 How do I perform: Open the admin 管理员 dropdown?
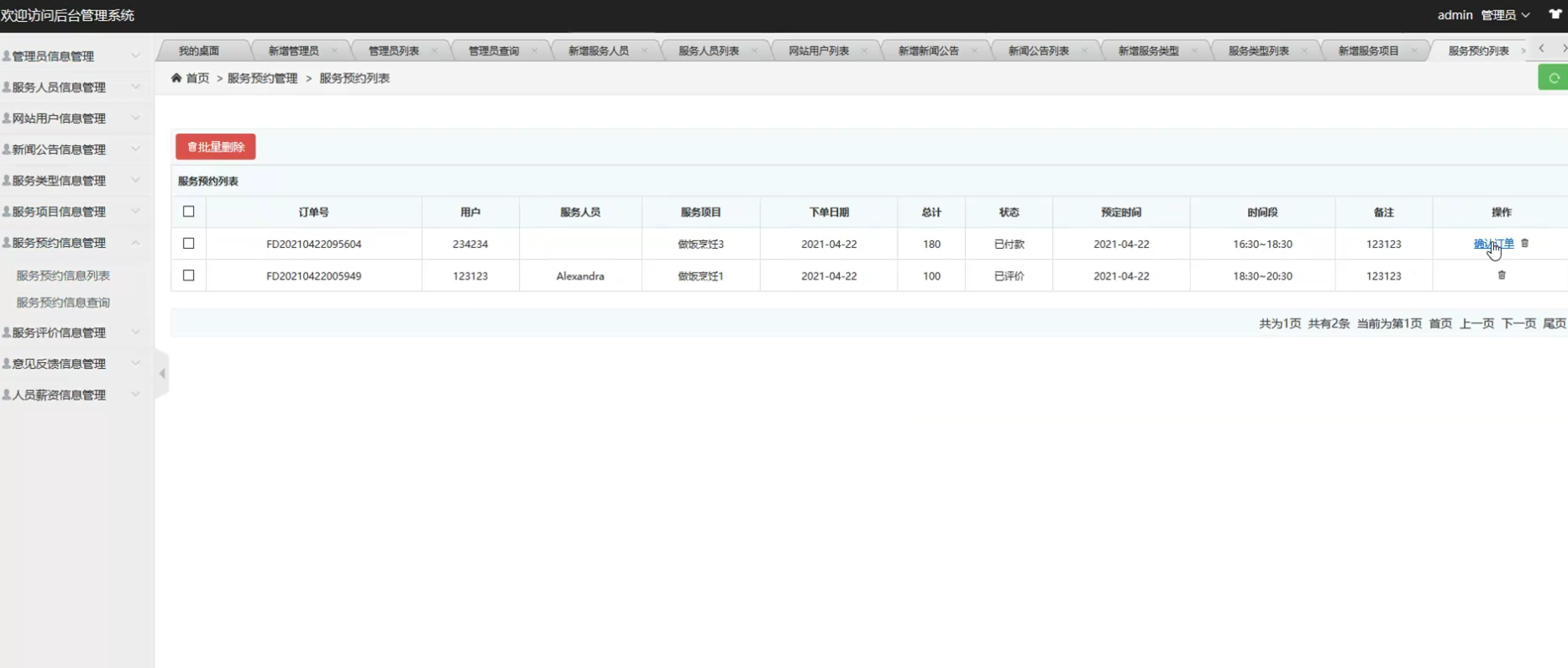(x=1483, y=15)
